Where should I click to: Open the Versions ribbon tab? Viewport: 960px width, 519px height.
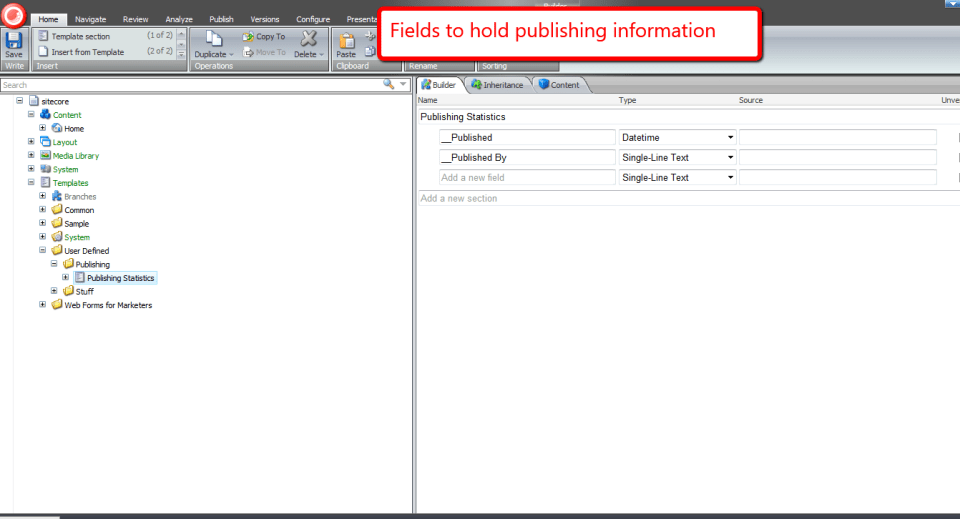point(264,19)
